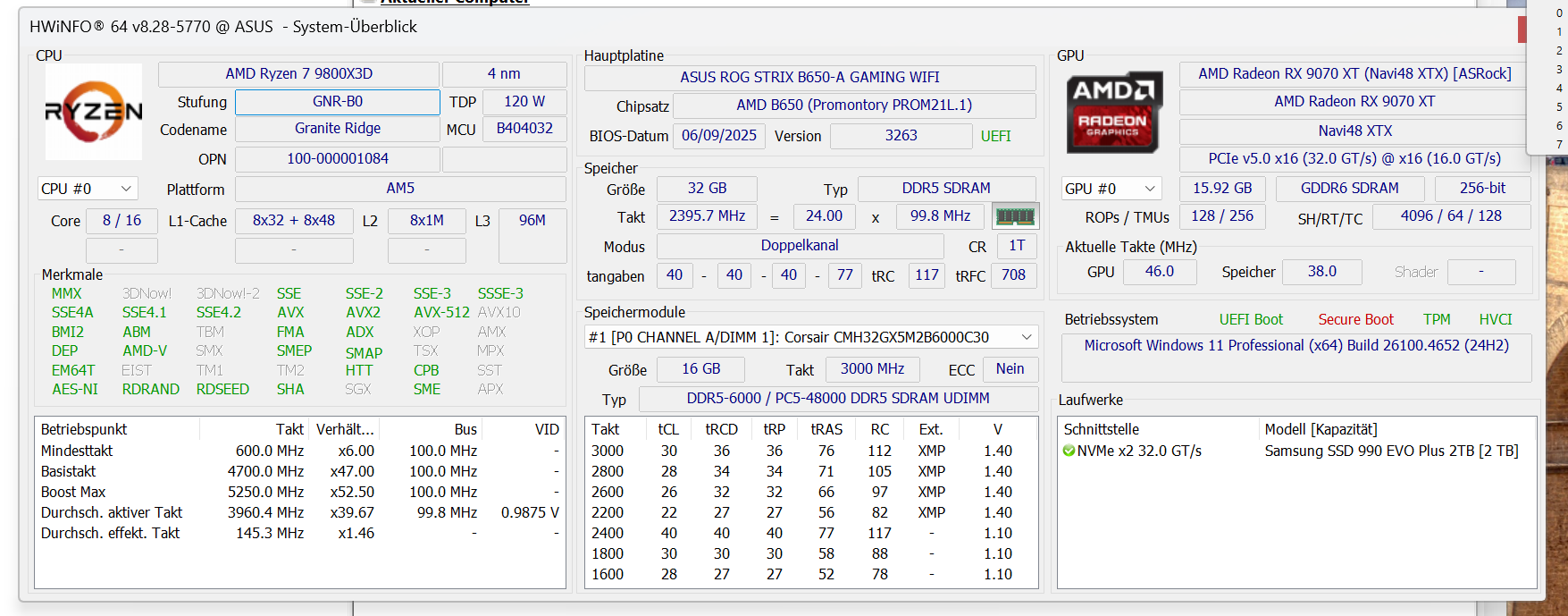Click the UEFI label next to BIOS version
Viewport: 1568px width, 616px height.
coord(996,137)
